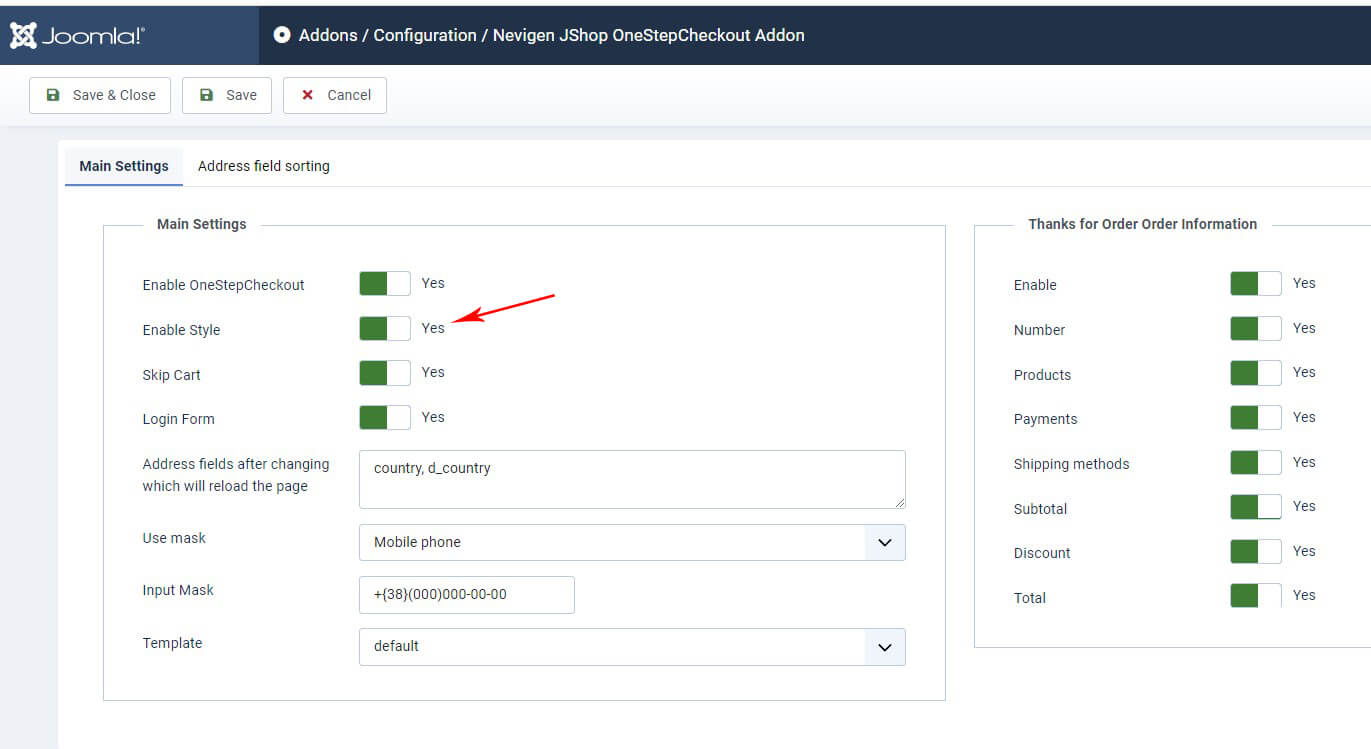Toggle the Login Form switch

coord(385,418)
